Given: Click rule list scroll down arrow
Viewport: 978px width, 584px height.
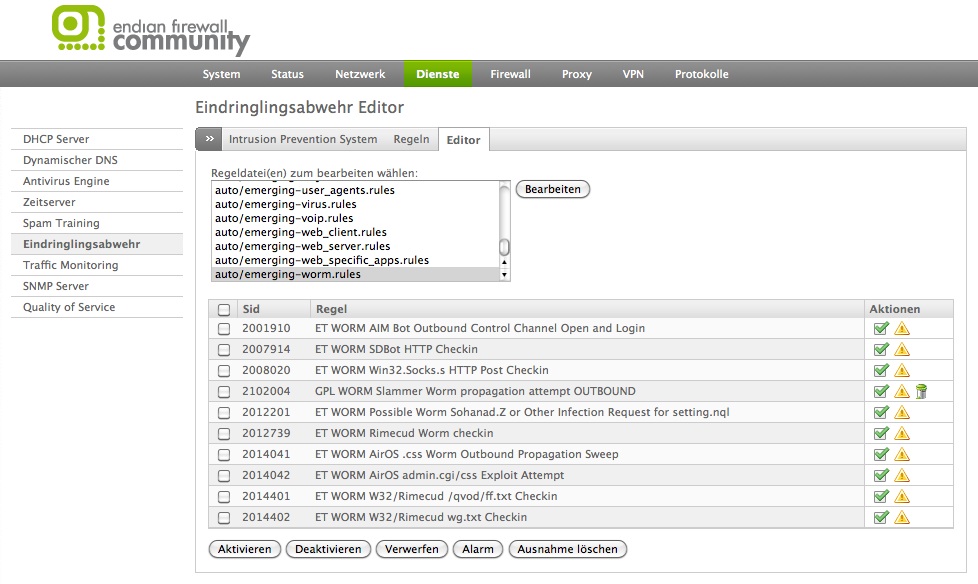Looking at the screenshot, I should (x=504, y=274).
